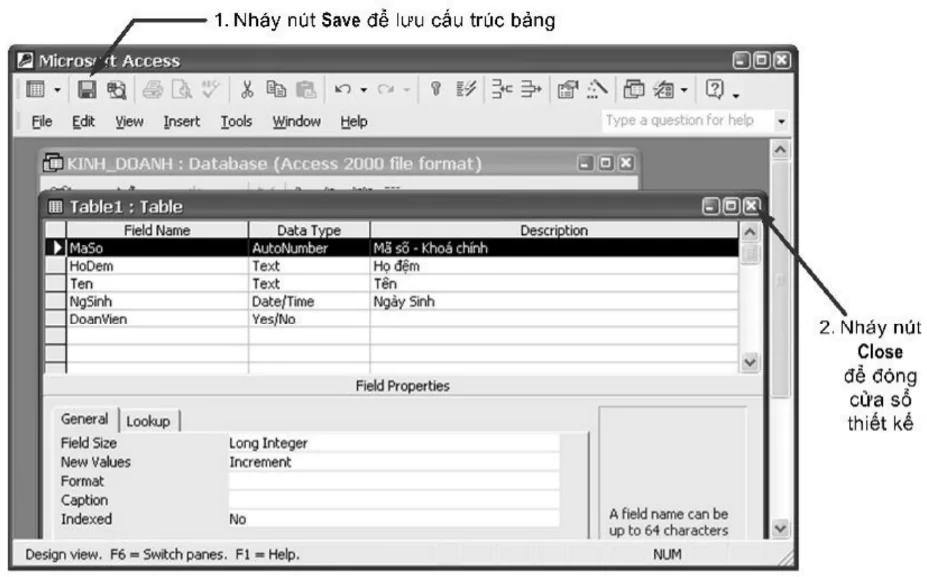The height and width of the screenshot is (577, 927).
Task: Open the View button dropdown arrow
Action: tap(57, 90)
